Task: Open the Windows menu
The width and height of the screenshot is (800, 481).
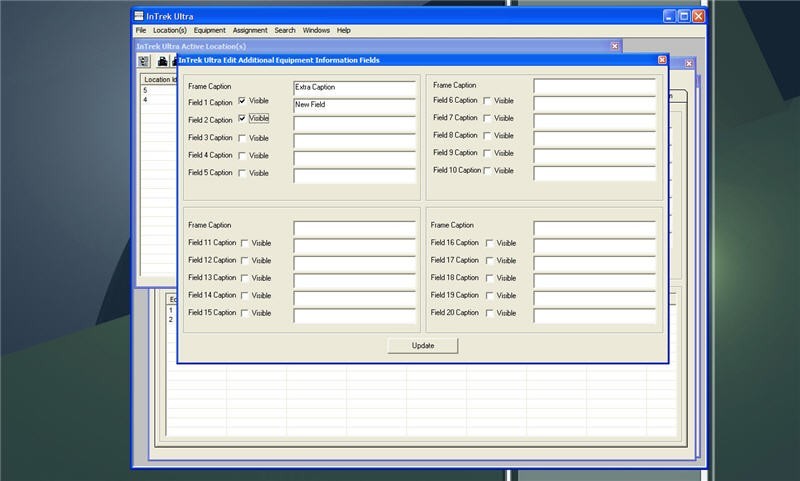Action: click(x=316, y=30)
